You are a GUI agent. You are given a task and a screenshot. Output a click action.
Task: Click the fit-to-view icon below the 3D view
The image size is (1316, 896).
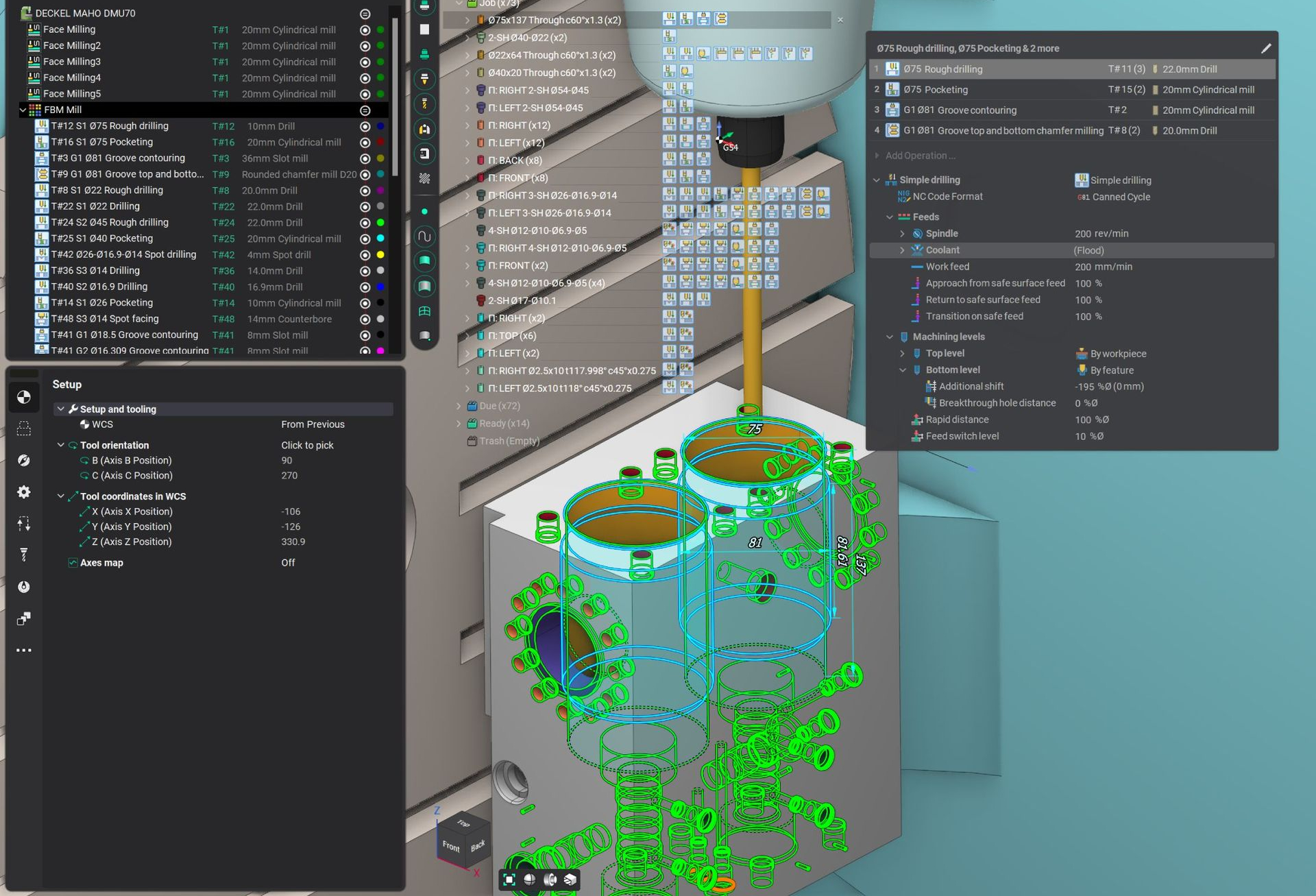pos(509,880)
